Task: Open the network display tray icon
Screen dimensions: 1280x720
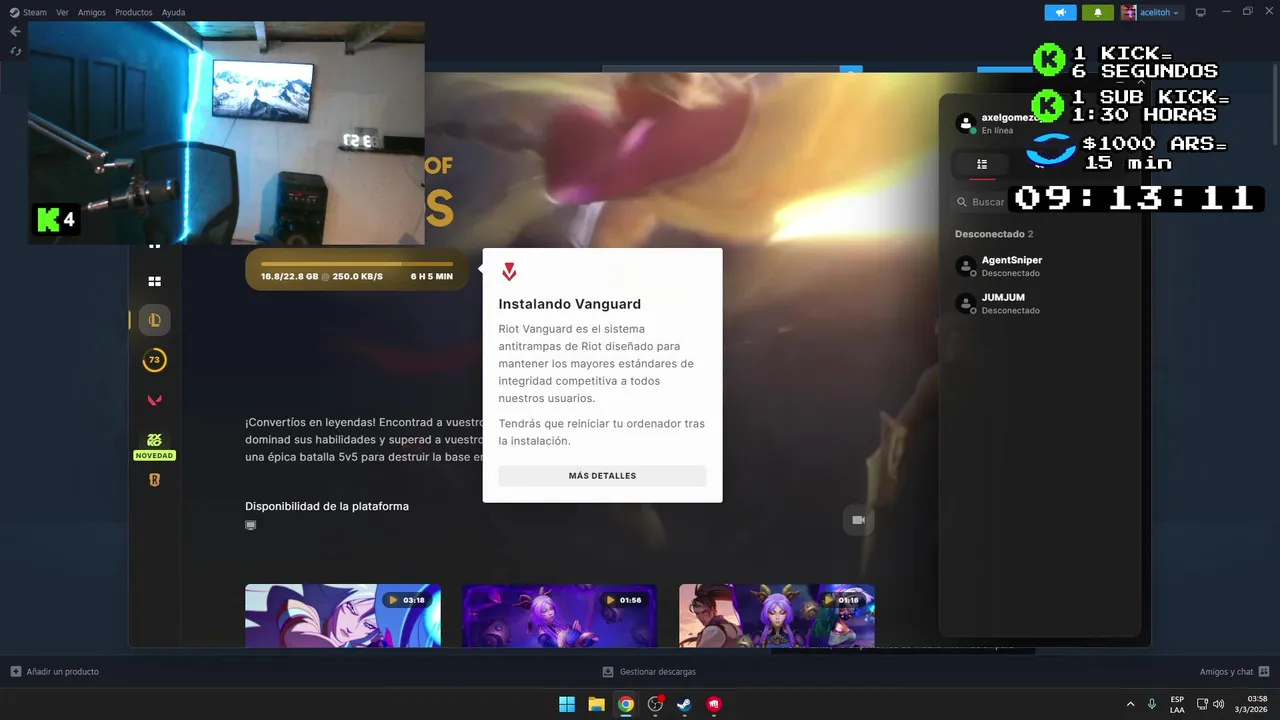Action: (1202, 704)
